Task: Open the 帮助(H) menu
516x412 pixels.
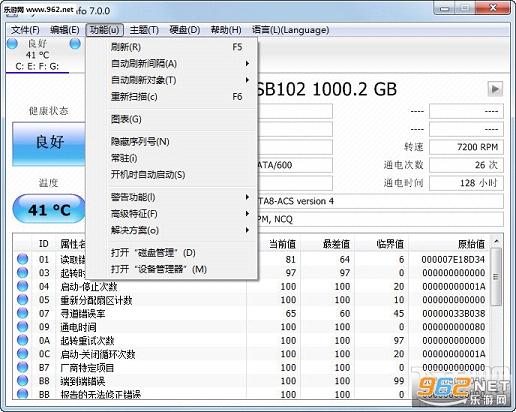Action: pos(226,30)
